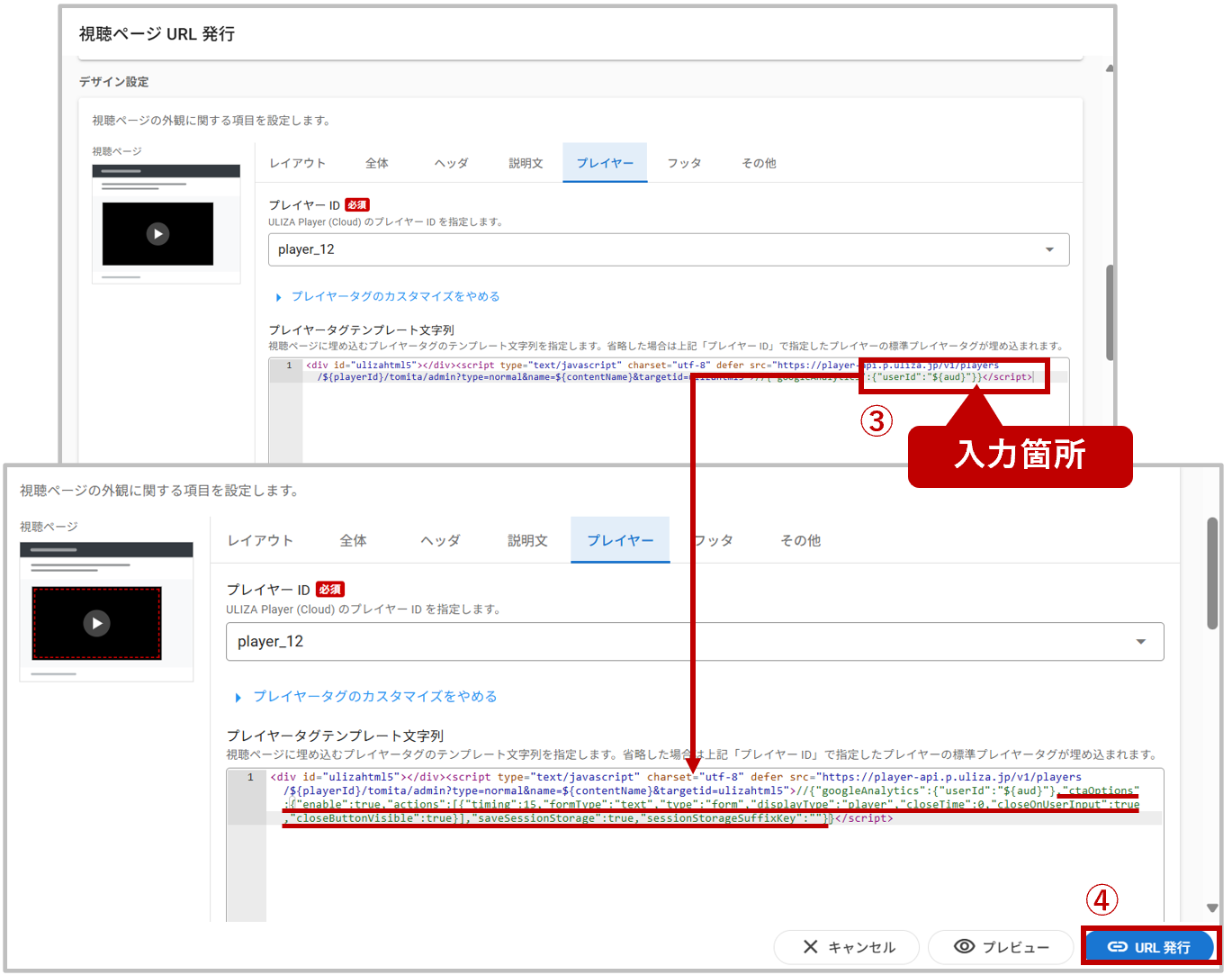The width and height of the screenshot is (1232, 975).
Task: Open the lower その他 tab
Action: [x=800, y=540]
